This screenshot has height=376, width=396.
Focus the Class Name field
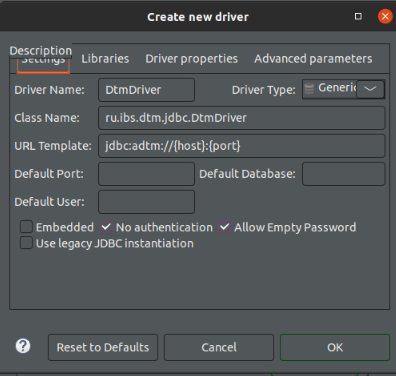pos(242,118)
